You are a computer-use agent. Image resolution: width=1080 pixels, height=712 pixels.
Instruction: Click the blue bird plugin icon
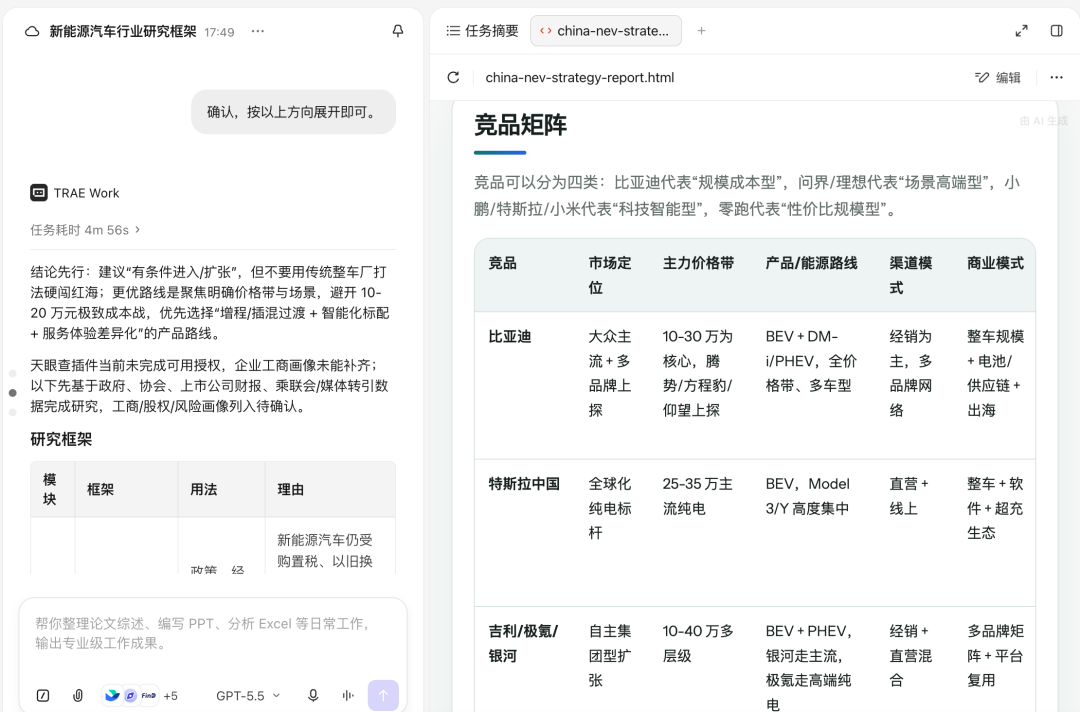click(112, 695)
